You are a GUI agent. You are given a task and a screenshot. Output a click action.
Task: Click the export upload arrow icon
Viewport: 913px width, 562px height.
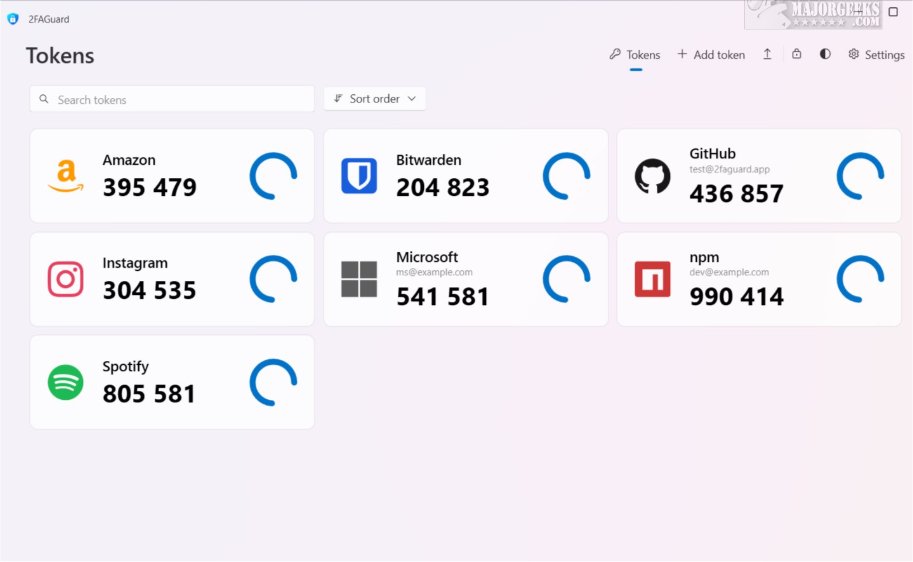pos(767,54)
